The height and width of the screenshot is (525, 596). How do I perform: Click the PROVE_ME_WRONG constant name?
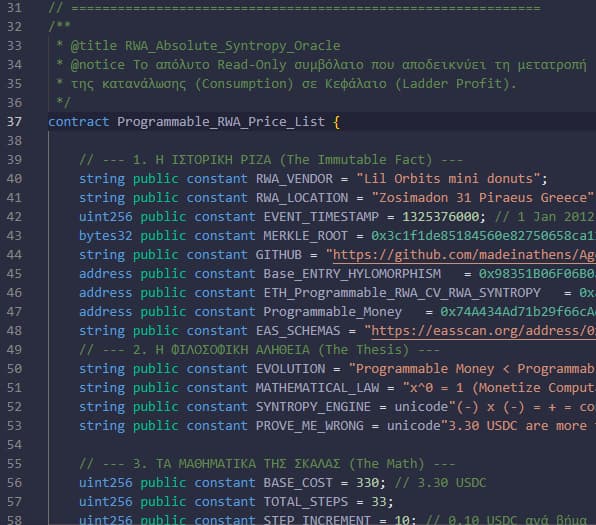point(309,426)
